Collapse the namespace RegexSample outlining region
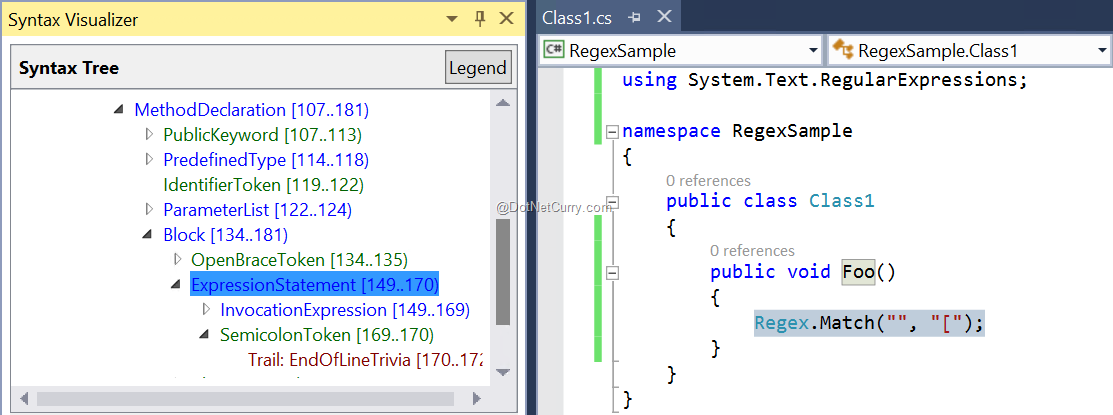The width and height of the screenshot is (1113, 415). pyautogui.click(x=613, y=132)
